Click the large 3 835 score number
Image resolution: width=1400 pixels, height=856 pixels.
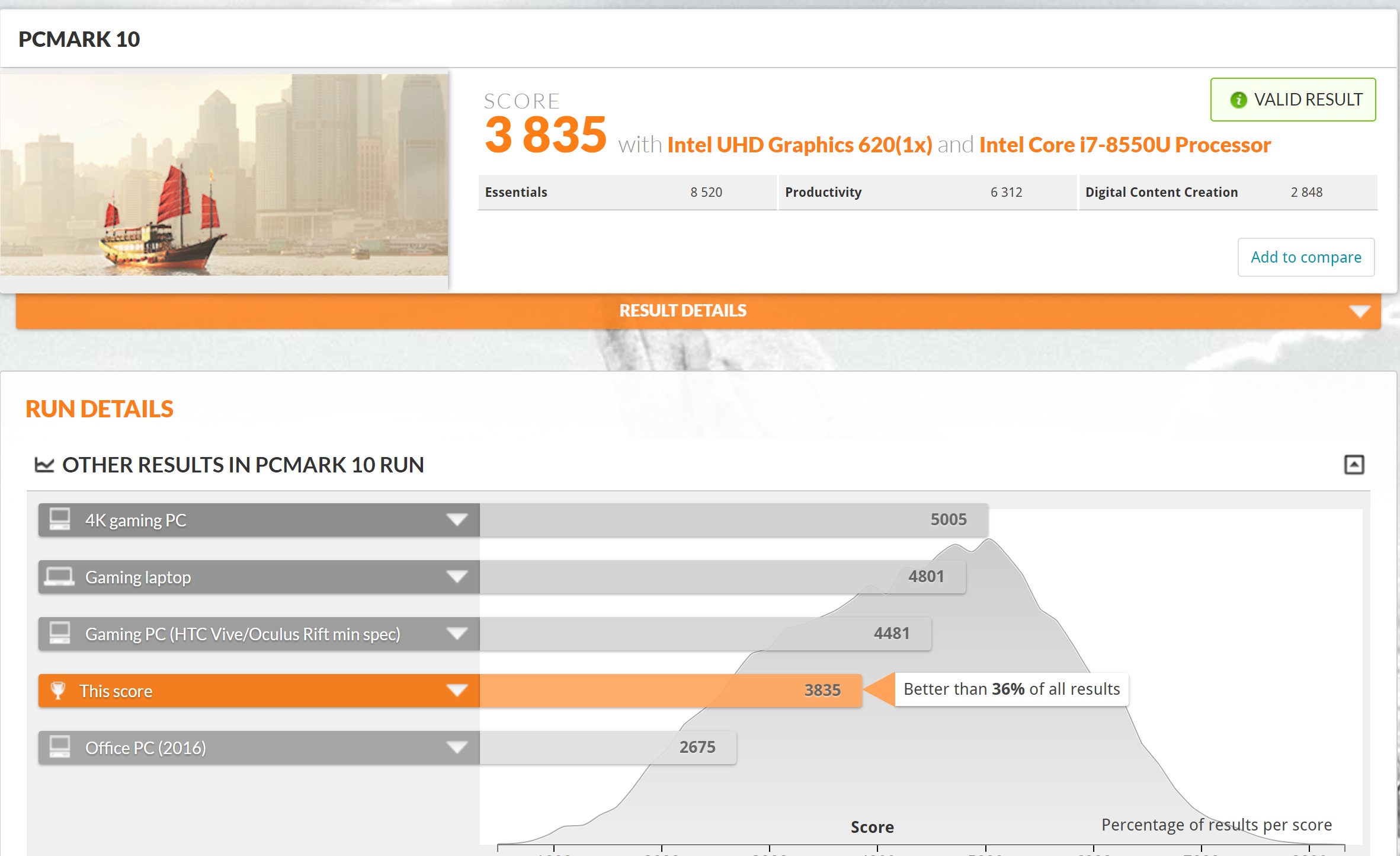pyautogui.click(x=546, y=135)
